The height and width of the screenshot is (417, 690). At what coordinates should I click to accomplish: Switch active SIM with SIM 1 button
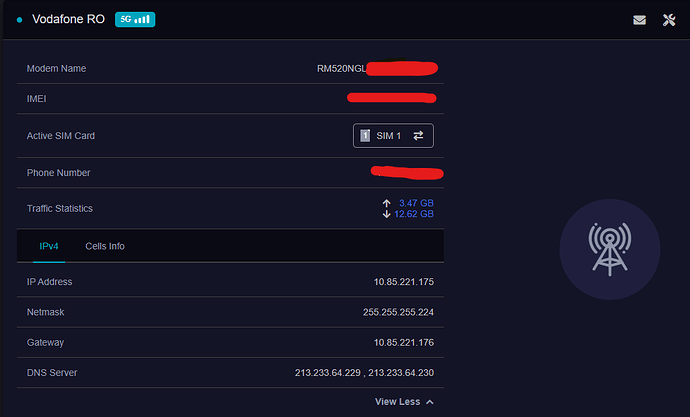(393, 135)
